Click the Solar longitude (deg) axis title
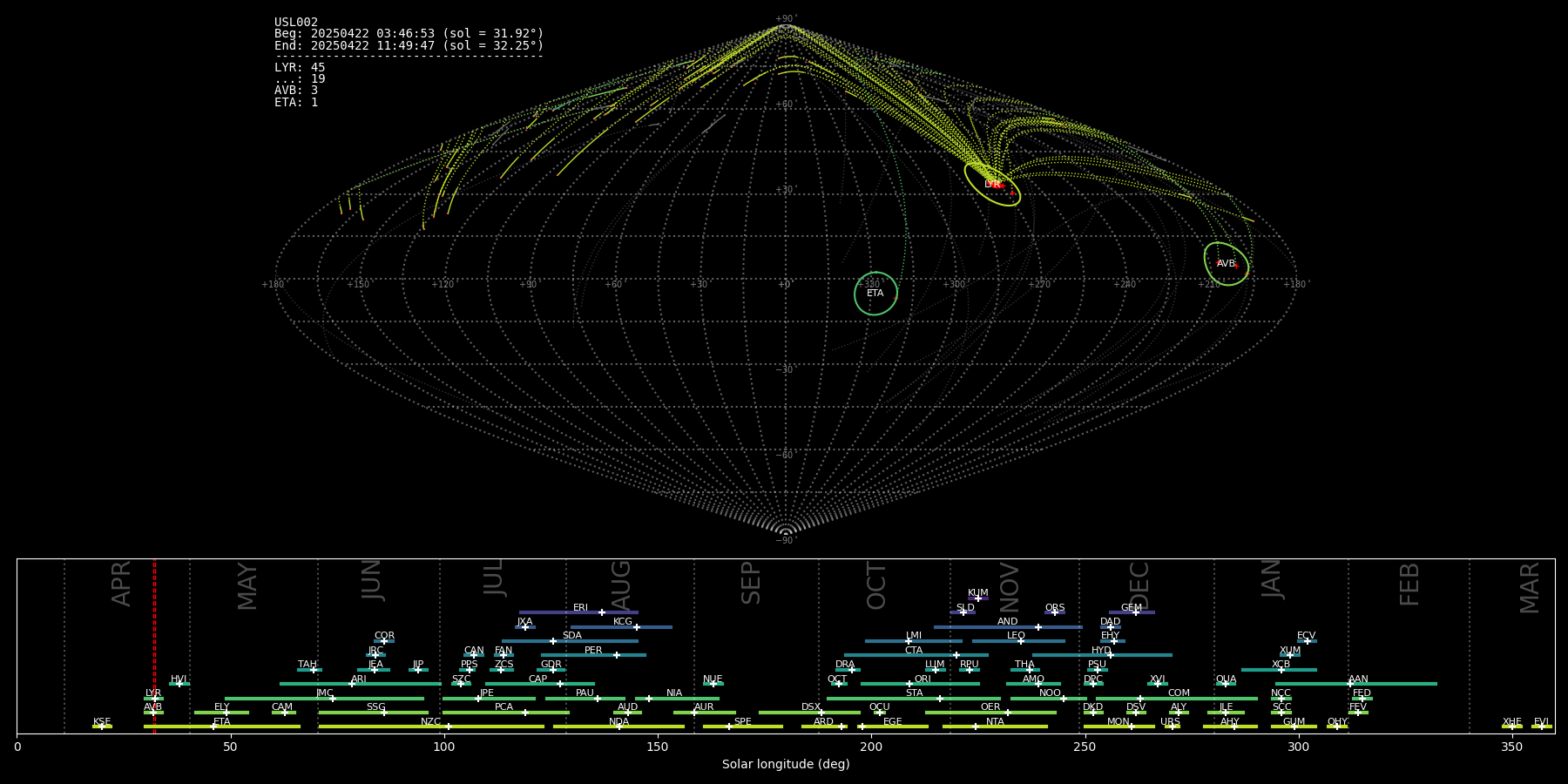This screenshot has width=1568, height=784. point(786,764)
